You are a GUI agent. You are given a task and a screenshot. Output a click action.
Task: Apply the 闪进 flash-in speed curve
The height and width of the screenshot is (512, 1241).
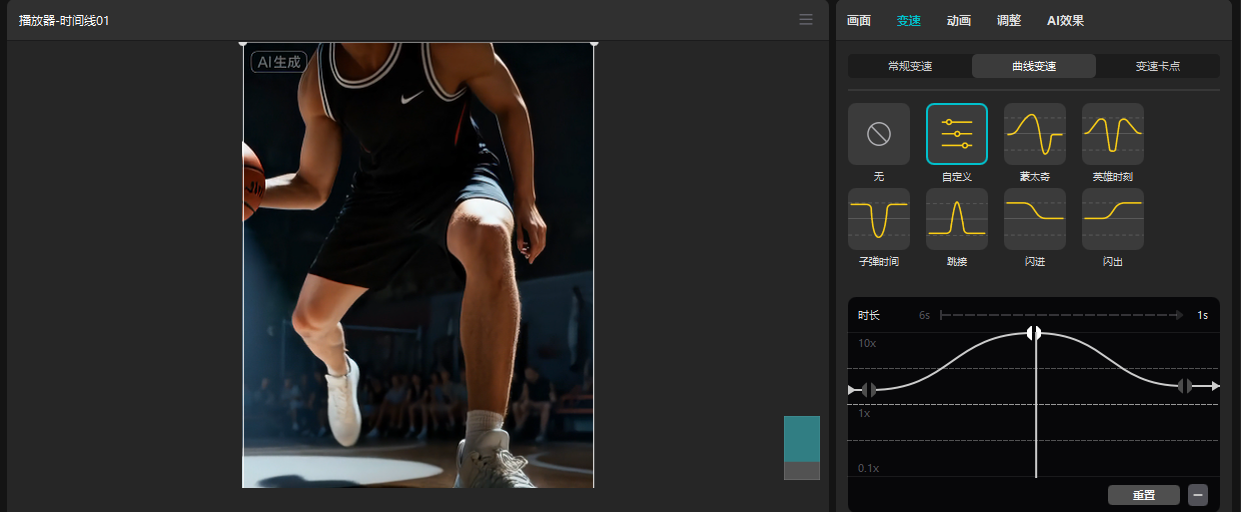pos(1034,219)
